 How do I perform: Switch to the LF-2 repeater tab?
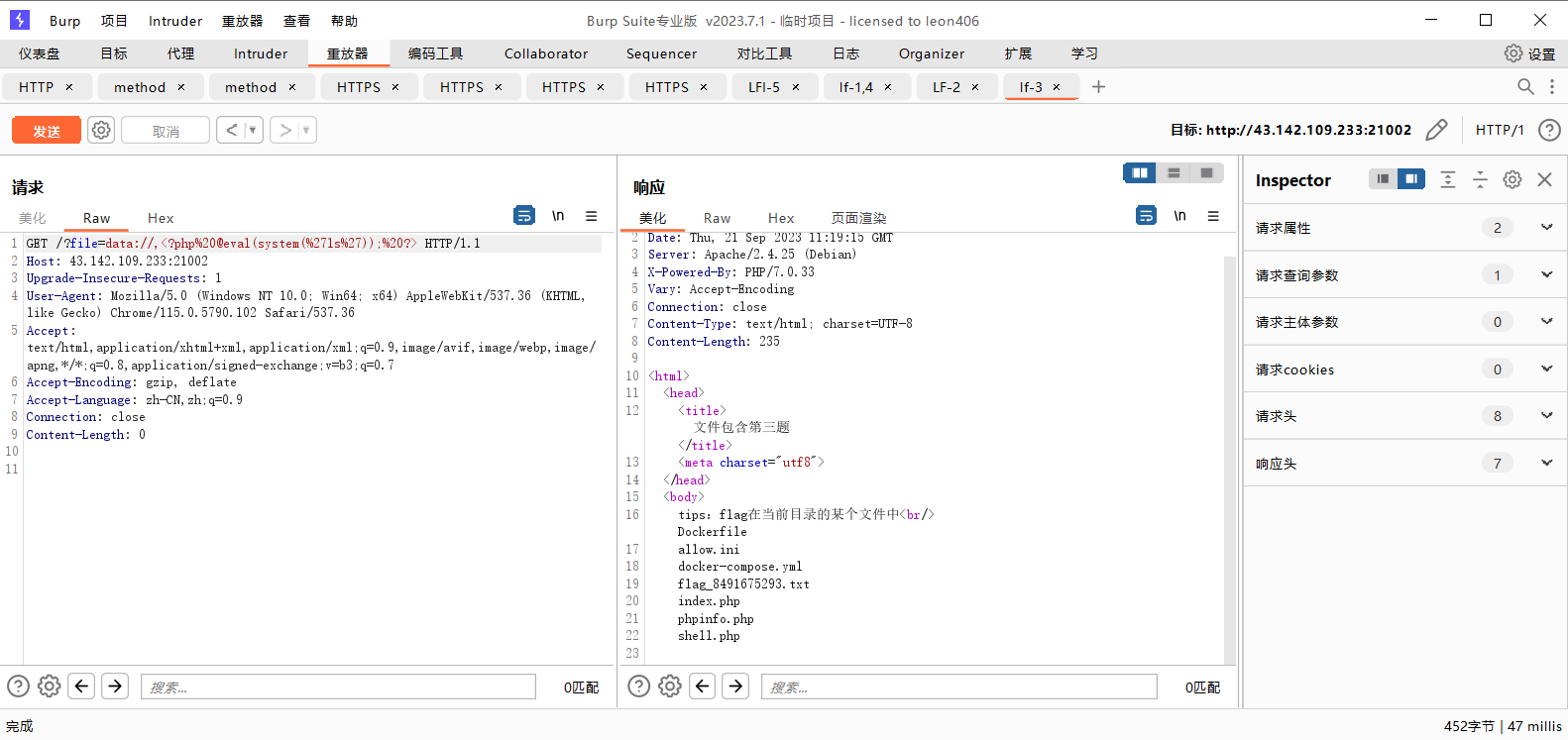pos(947,87)
